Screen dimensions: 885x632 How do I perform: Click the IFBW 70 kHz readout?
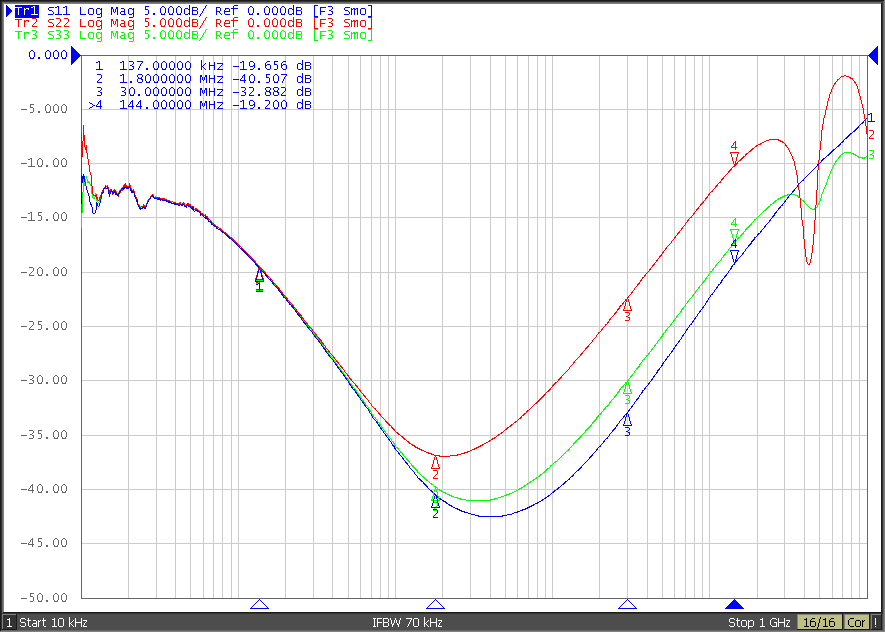407,622
